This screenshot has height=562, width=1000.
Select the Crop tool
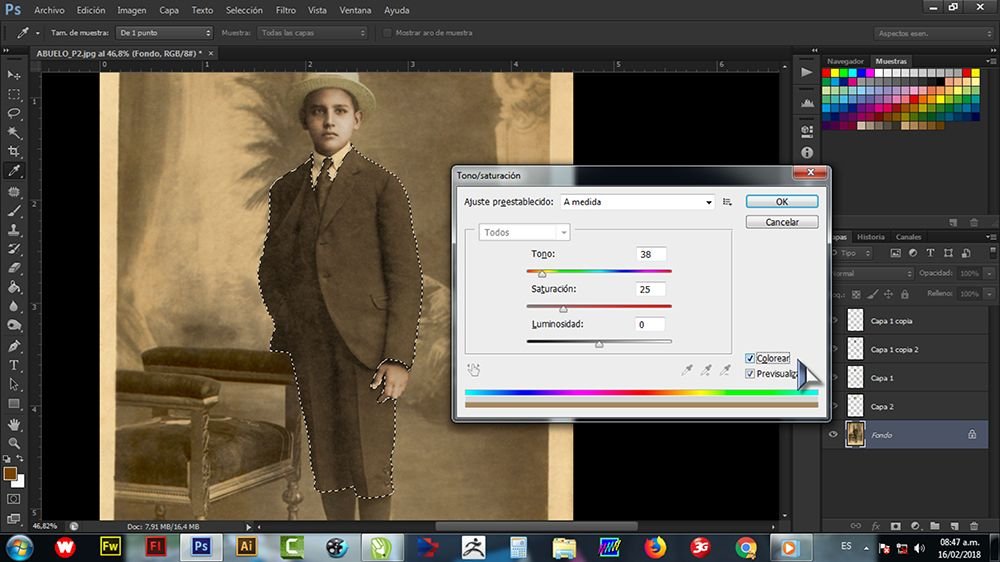click(13, 151)
